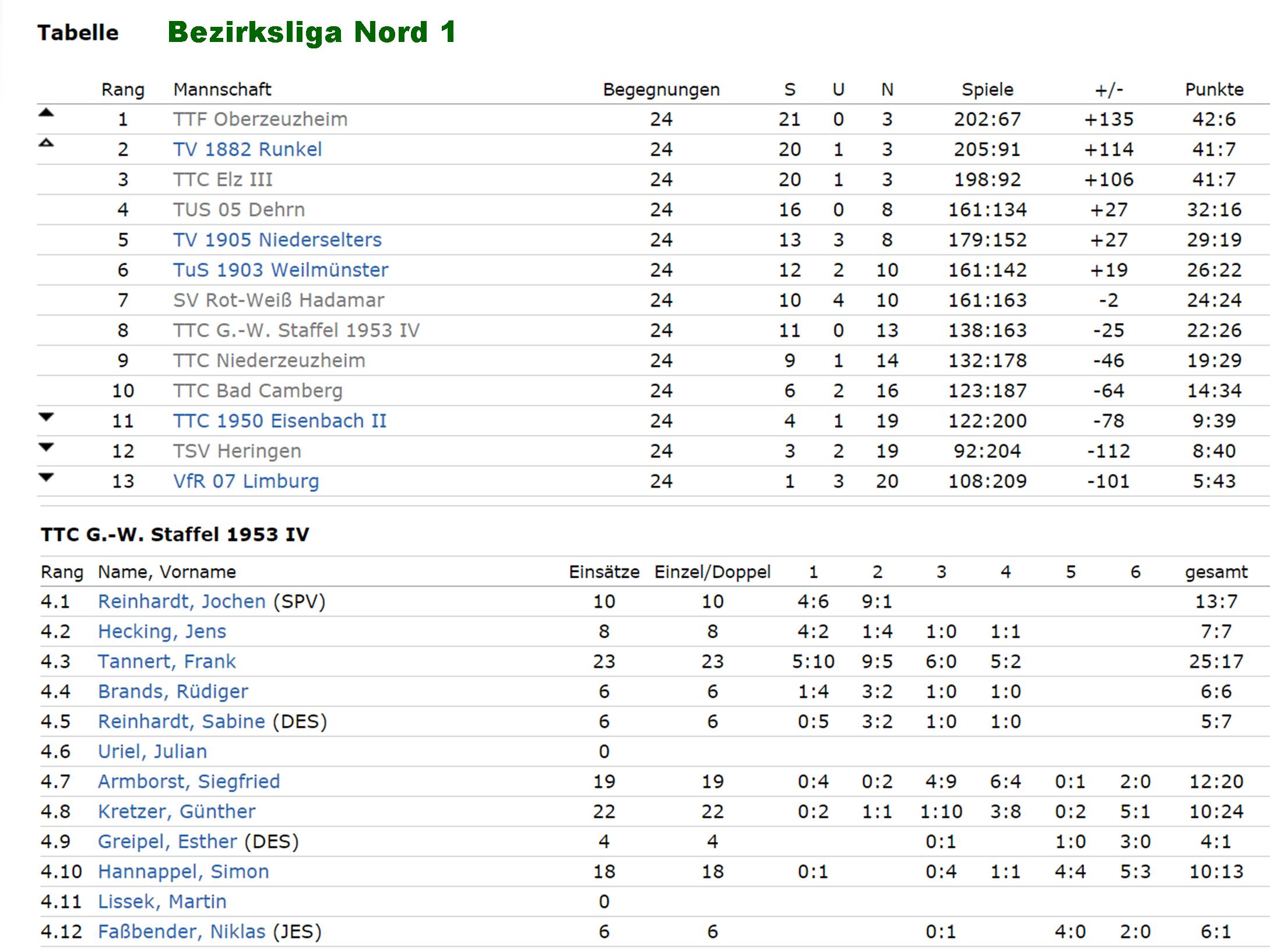Click the Begegnungen column header
The height and width of the screenshot is (952, 1270).
[x=662, y=90]
